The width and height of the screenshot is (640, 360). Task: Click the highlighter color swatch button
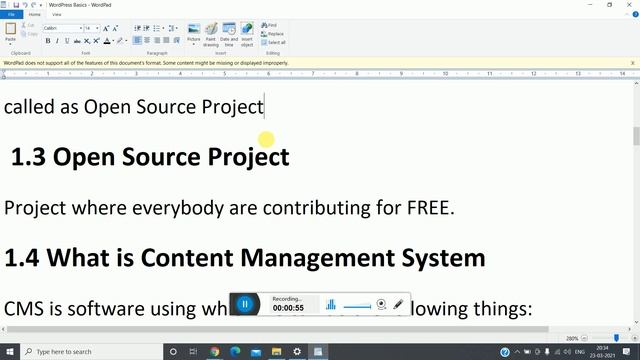(120, 41)
